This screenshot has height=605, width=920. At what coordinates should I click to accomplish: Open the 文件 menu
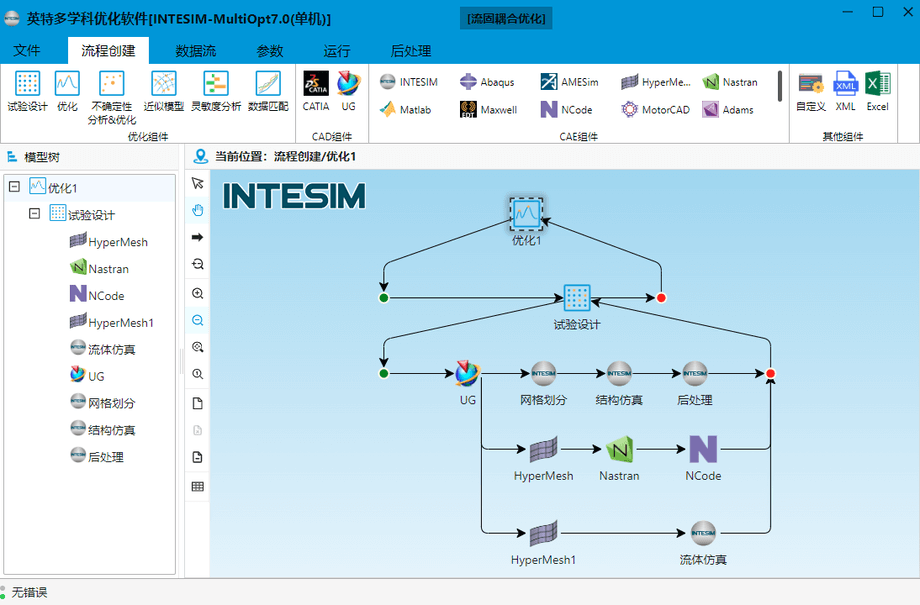click(27, 51)
